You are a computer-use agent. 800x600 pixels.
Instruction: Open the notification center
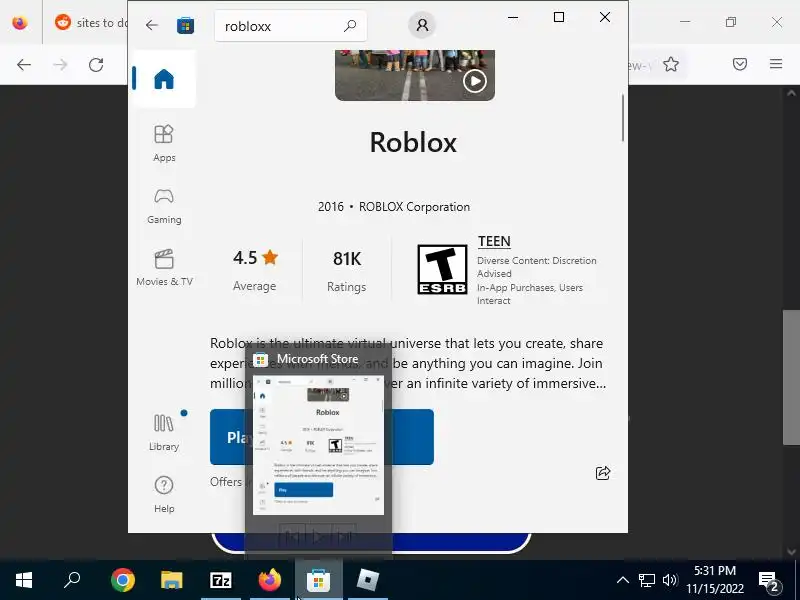(769, 580)
